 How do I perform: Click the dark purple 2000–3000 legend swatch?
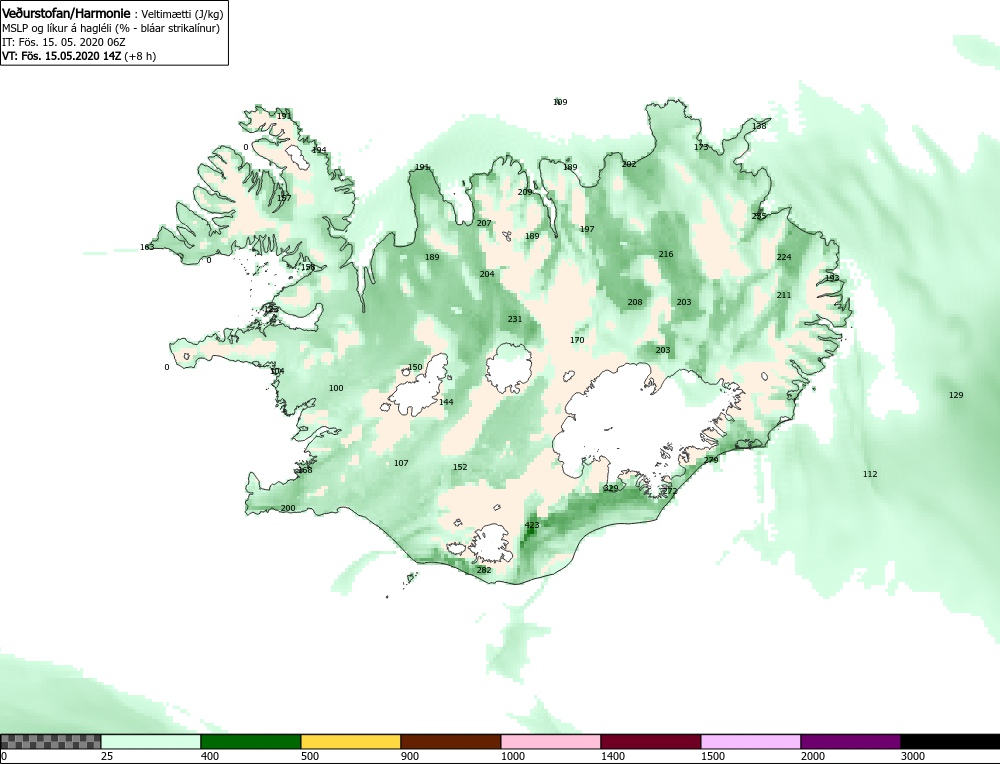(851, 741)
